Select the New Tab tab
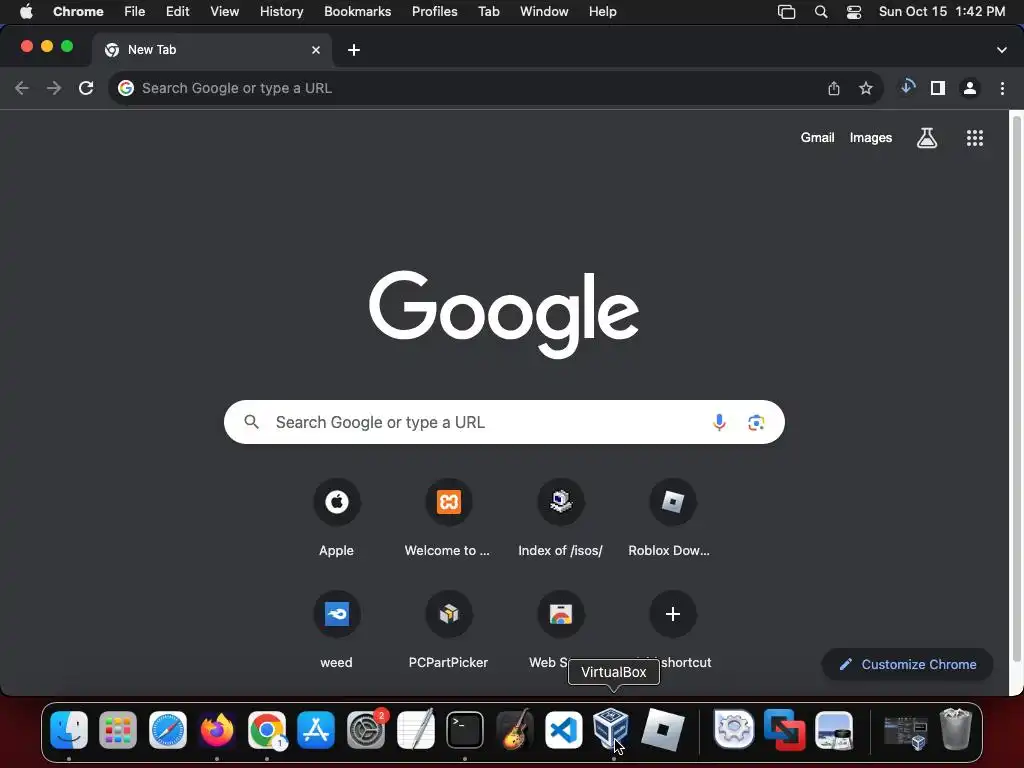 (x=212, y=50)
